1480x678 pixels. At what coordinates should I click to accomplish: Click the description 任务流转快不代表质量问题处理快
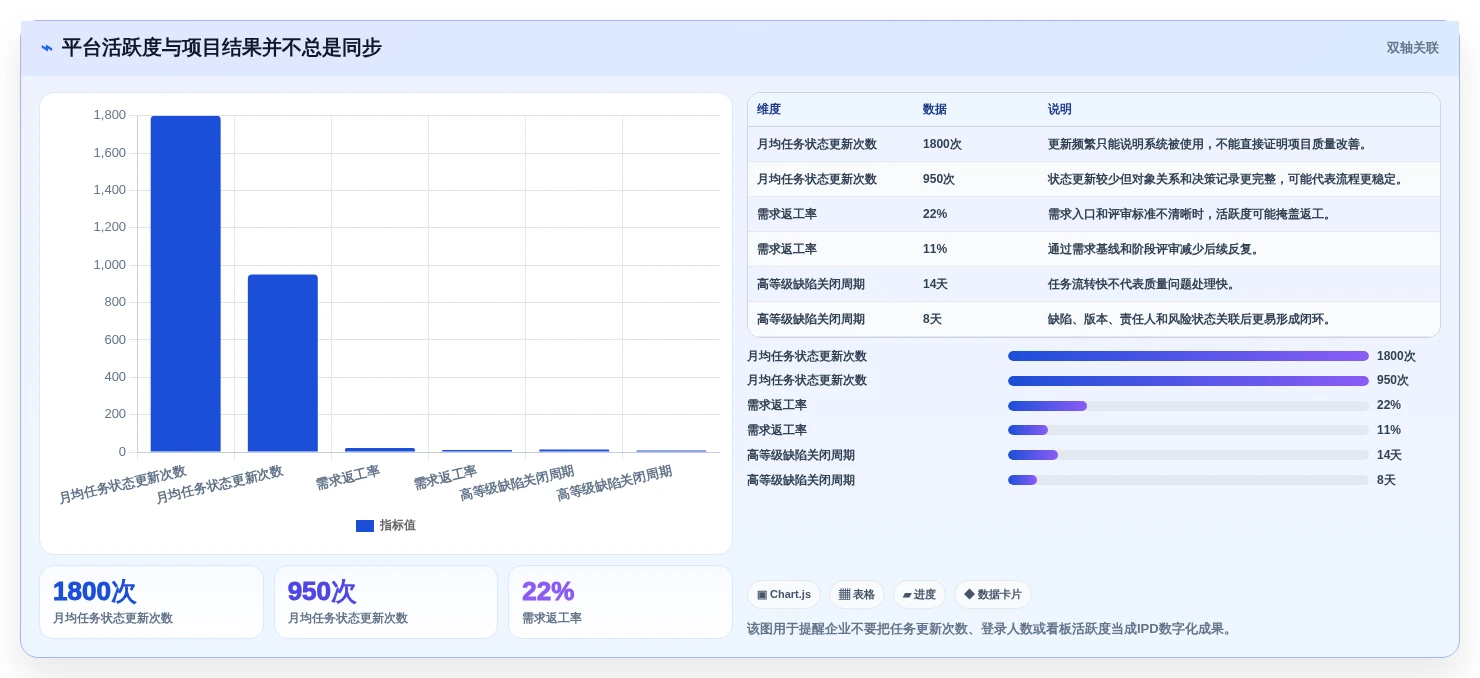pyautogui.click(x=1141, y=284)
